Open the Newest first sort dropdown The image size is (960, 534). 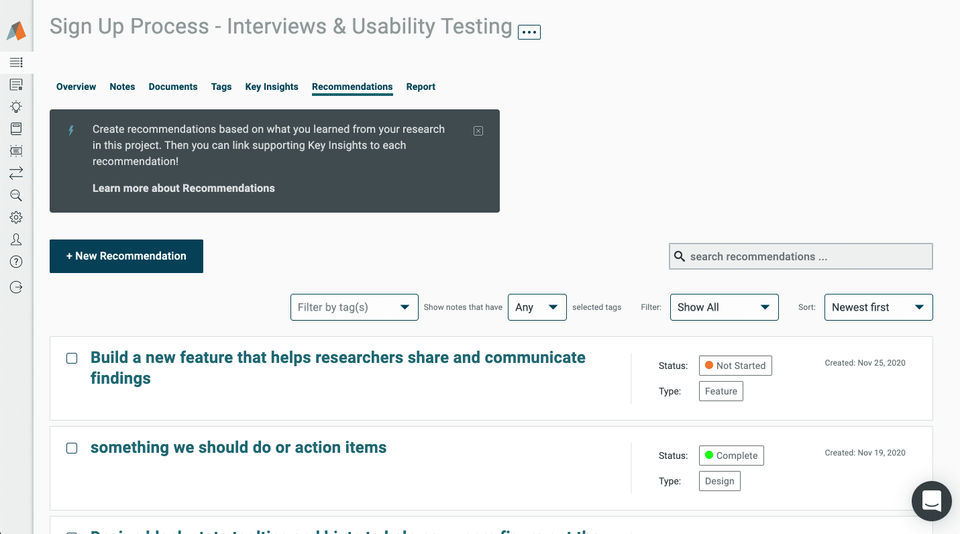pyautogui.click(x=878, y=307)
